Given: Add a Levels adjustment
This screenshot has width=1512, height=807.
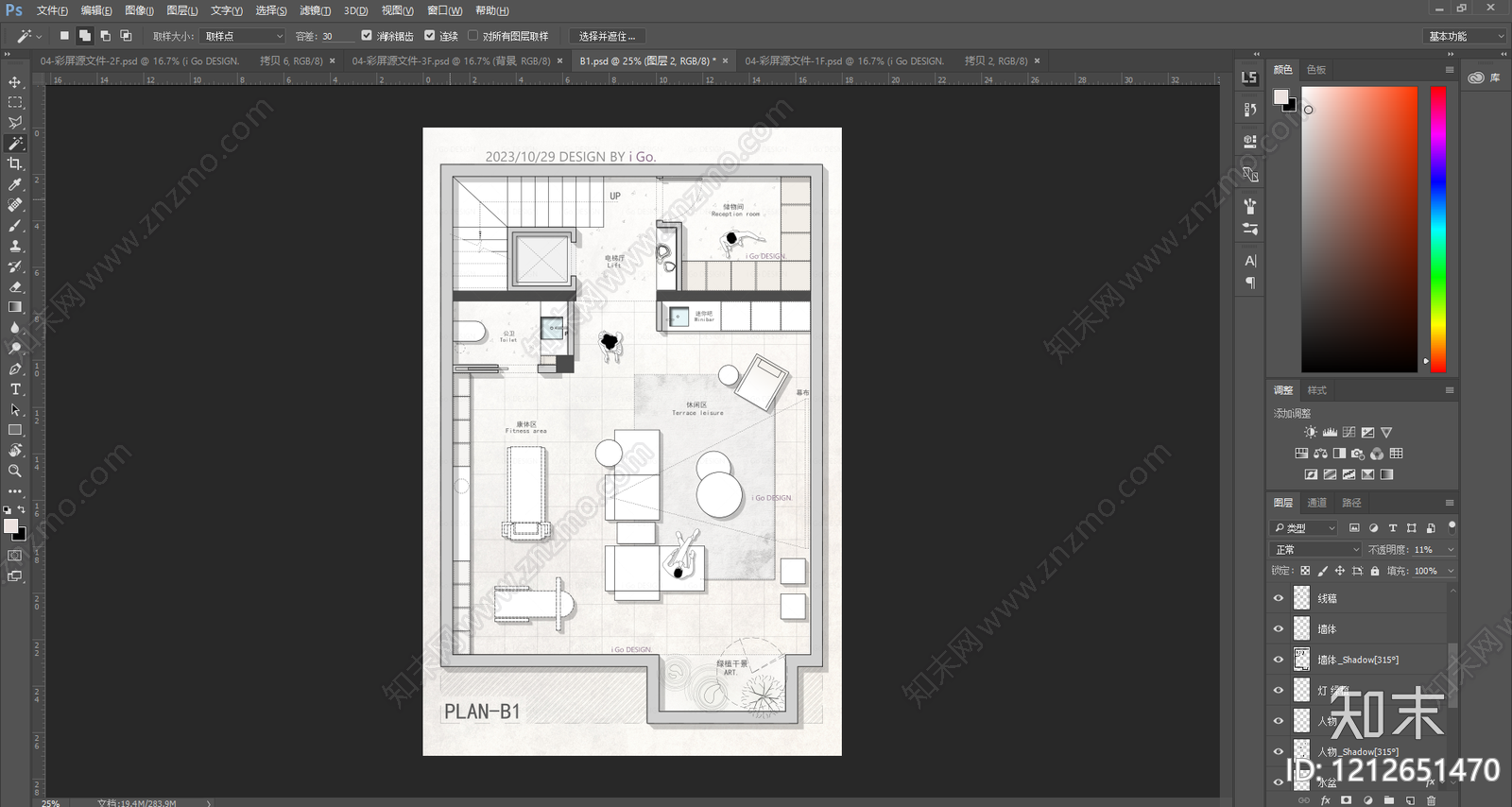Looking at the screenshot, I should click(x=1330, y=432).
